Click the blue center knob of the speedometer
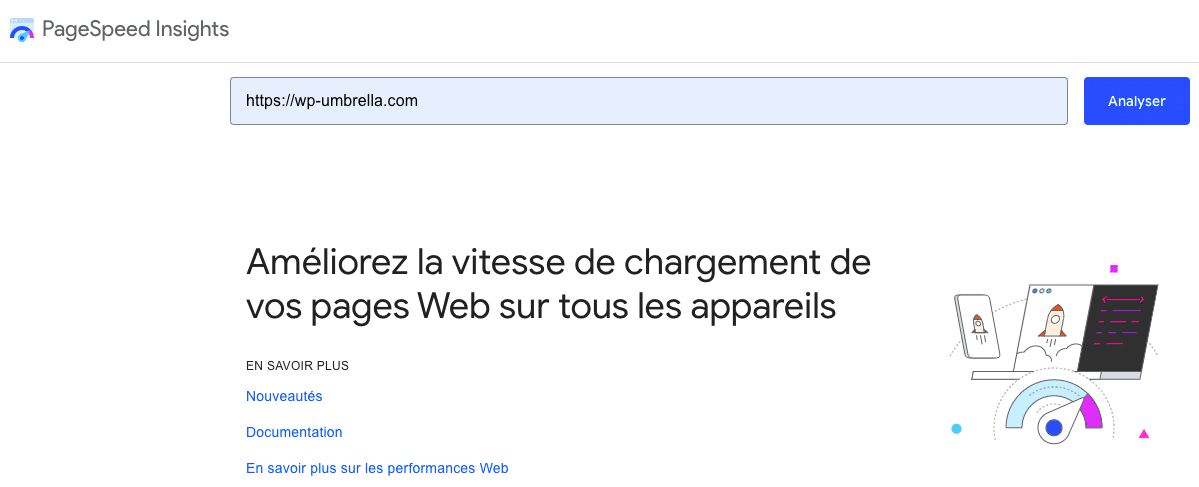The width and height of the screenshot is (1199, 487). (1054, 428)
